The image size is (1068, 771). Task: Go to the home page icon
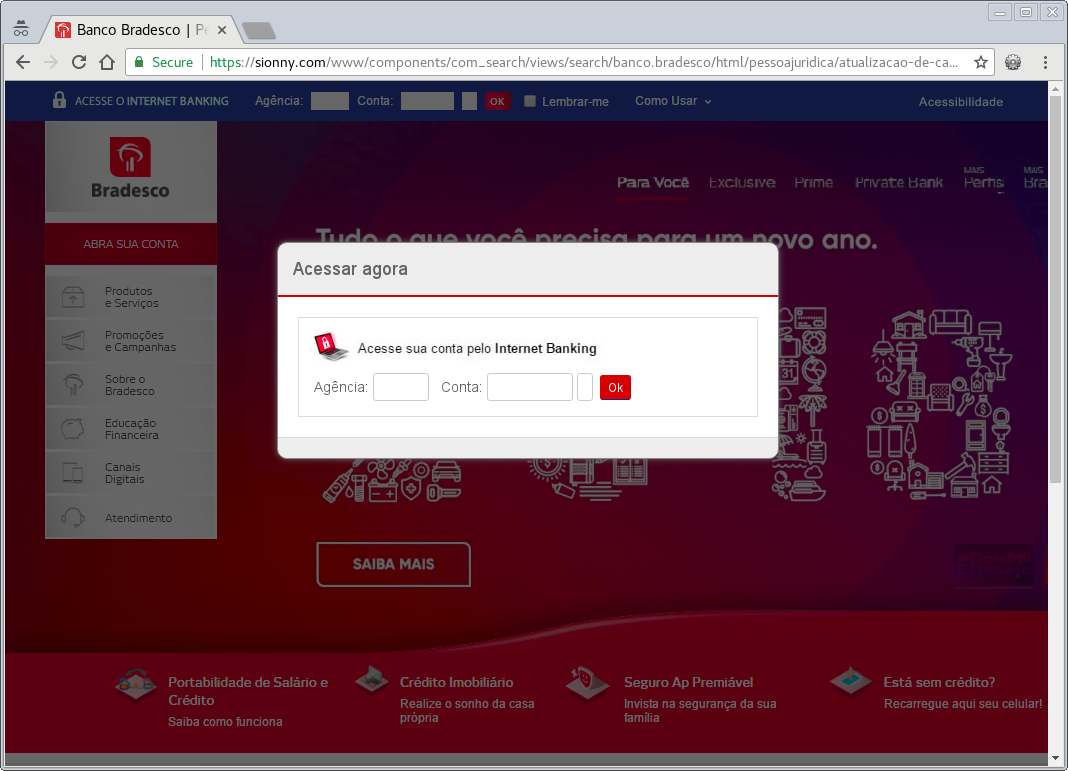tap(107, 63)
